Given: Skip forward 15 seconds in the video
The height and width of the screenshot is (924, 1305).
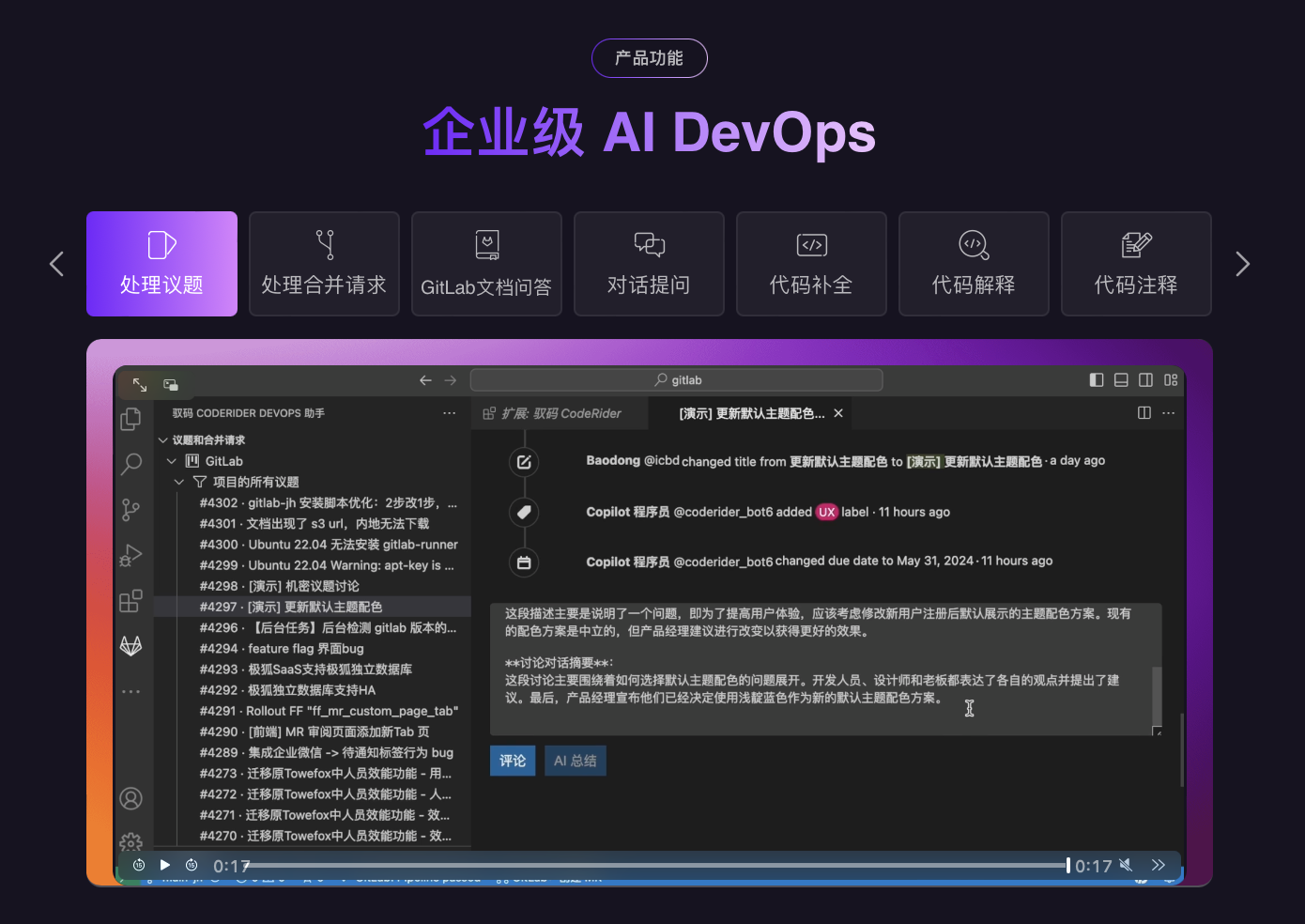Looking at the screenshot, I should pos(192,865).
